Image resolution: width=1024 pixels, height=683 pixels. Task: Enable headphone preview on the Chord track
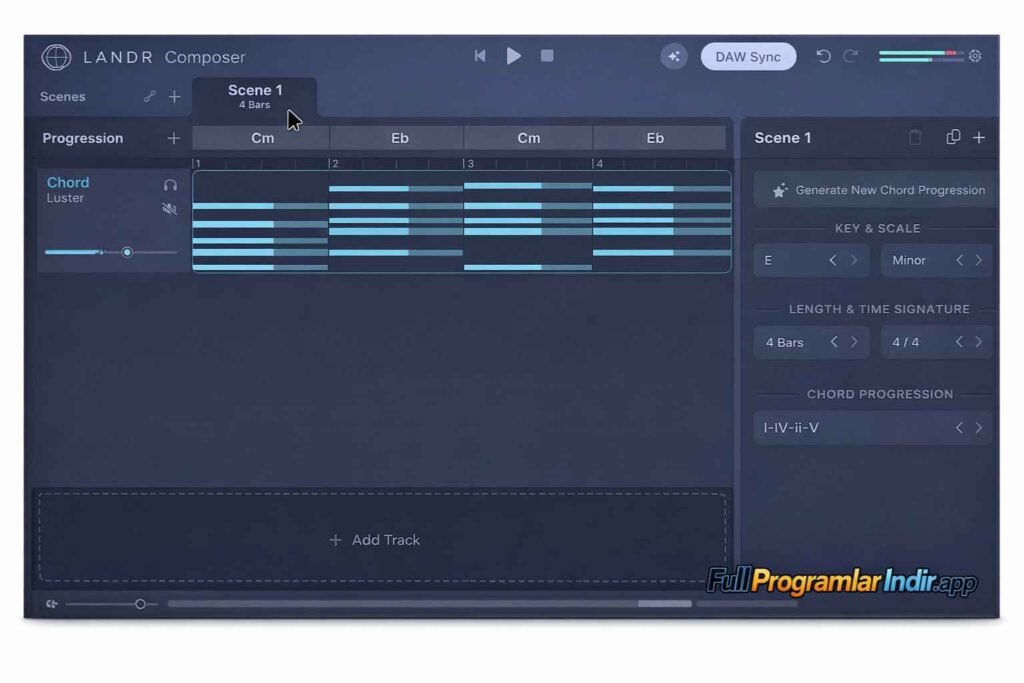[170, 184]
